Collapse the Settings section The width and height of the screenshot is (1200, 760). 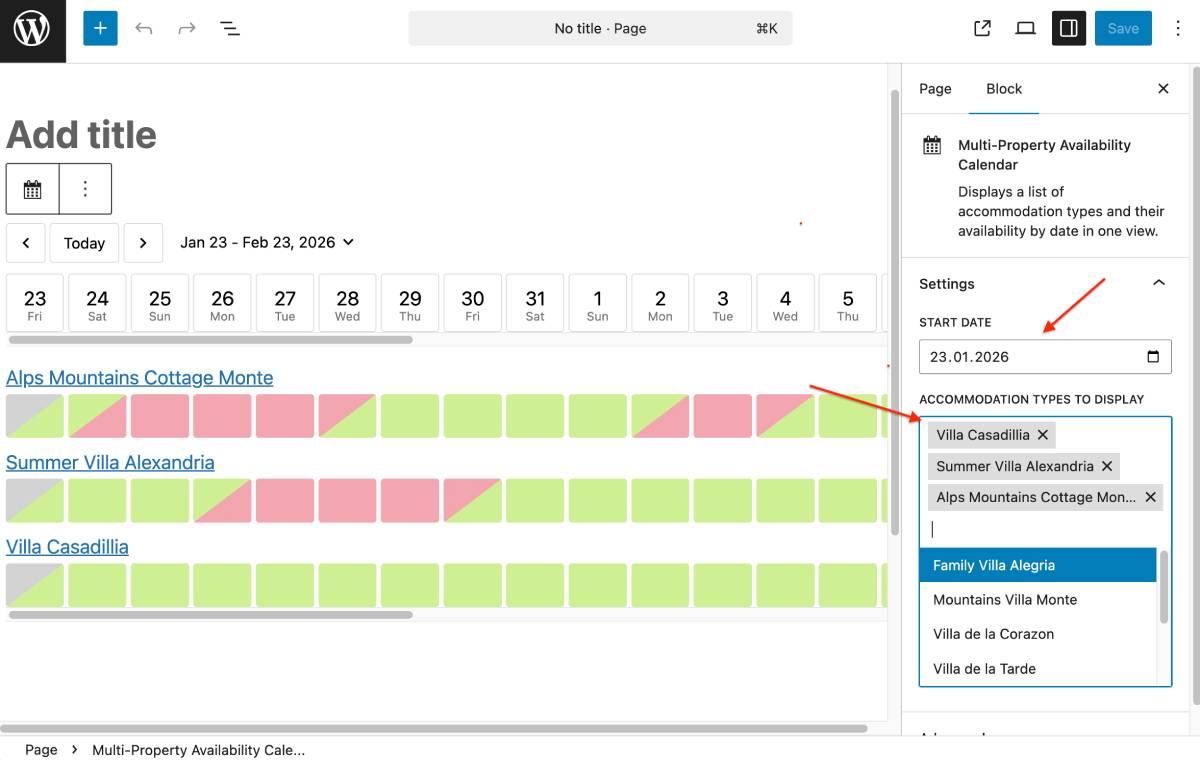tap(1158, 283)
